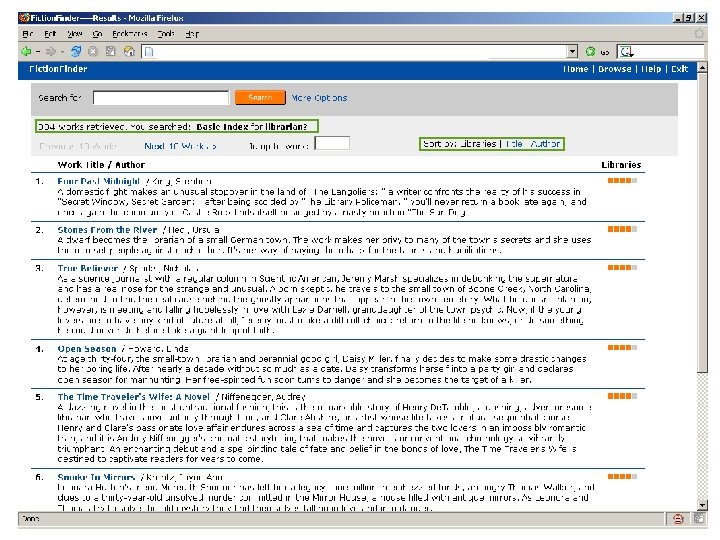Click libraries bar for Time Traveler's Wife
The width and height of the screenshot is (720, 540).
[622, 396]
